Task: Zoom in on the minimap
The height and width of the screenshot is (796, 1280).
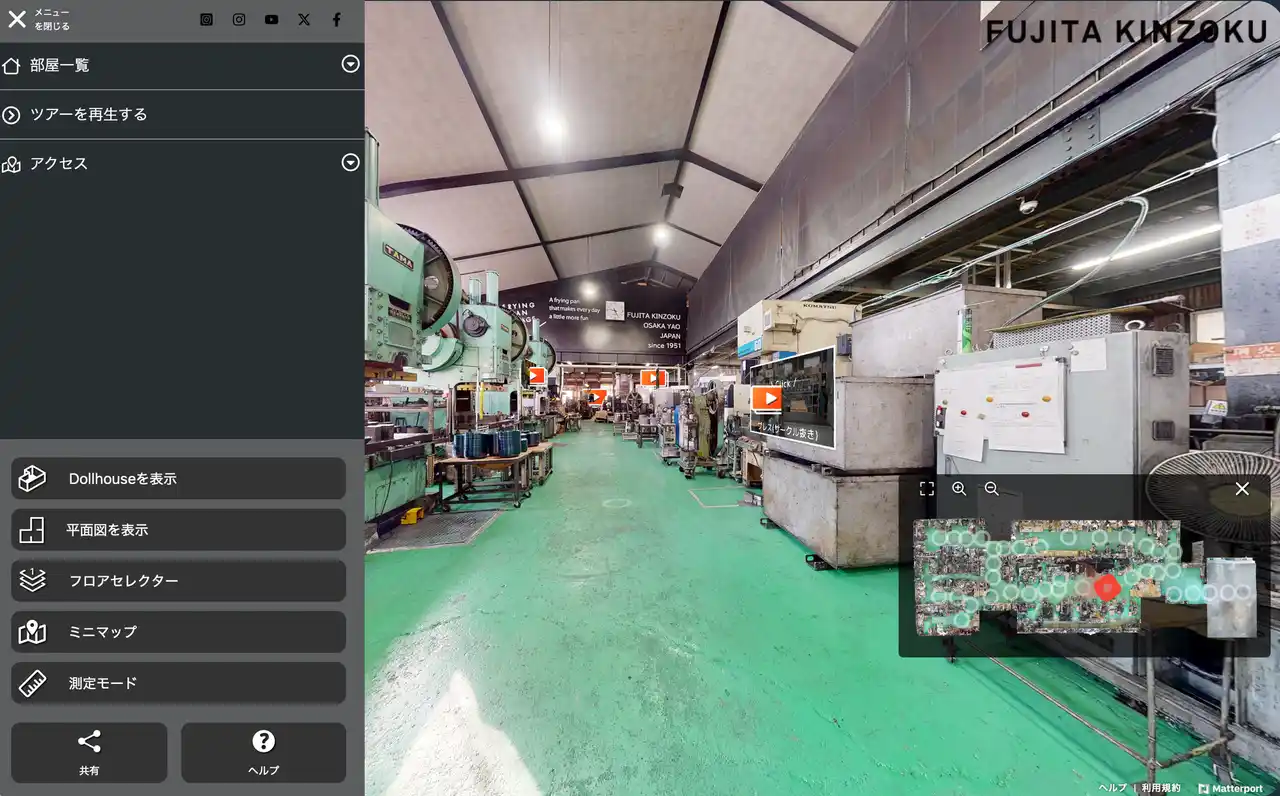Action: tap(959, 489)
